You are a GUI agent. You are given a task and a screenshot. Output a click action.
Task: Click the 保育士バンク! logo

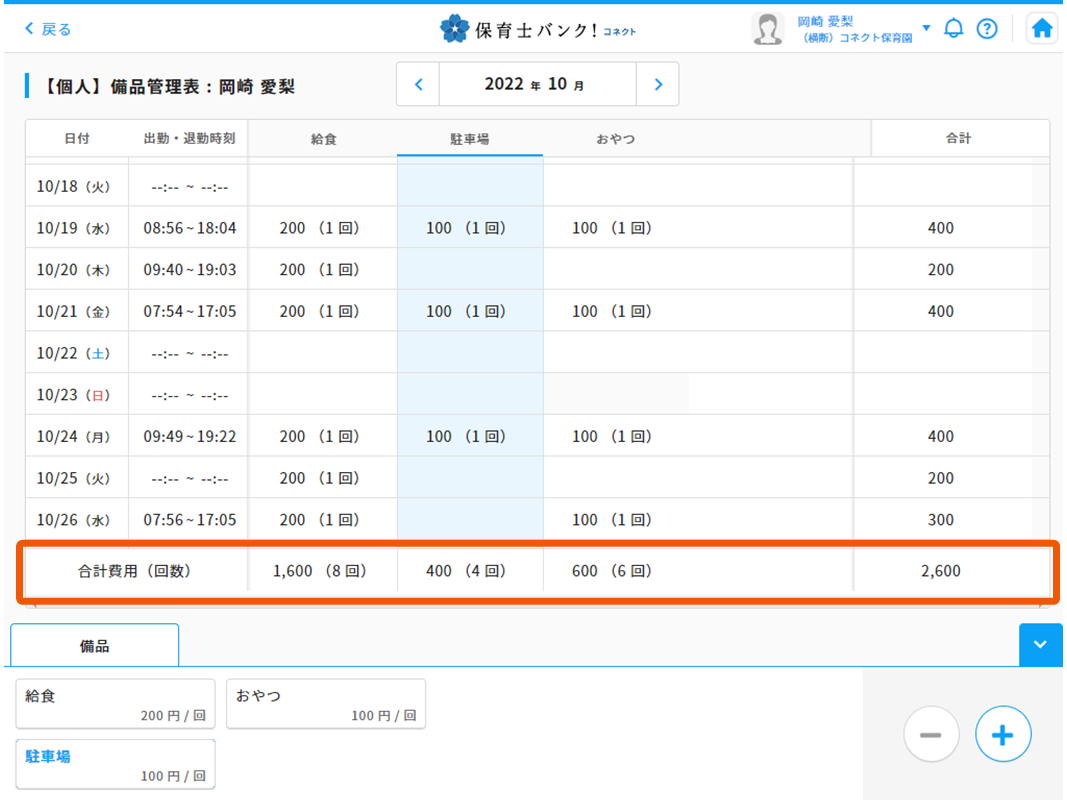tap(537, 30)
